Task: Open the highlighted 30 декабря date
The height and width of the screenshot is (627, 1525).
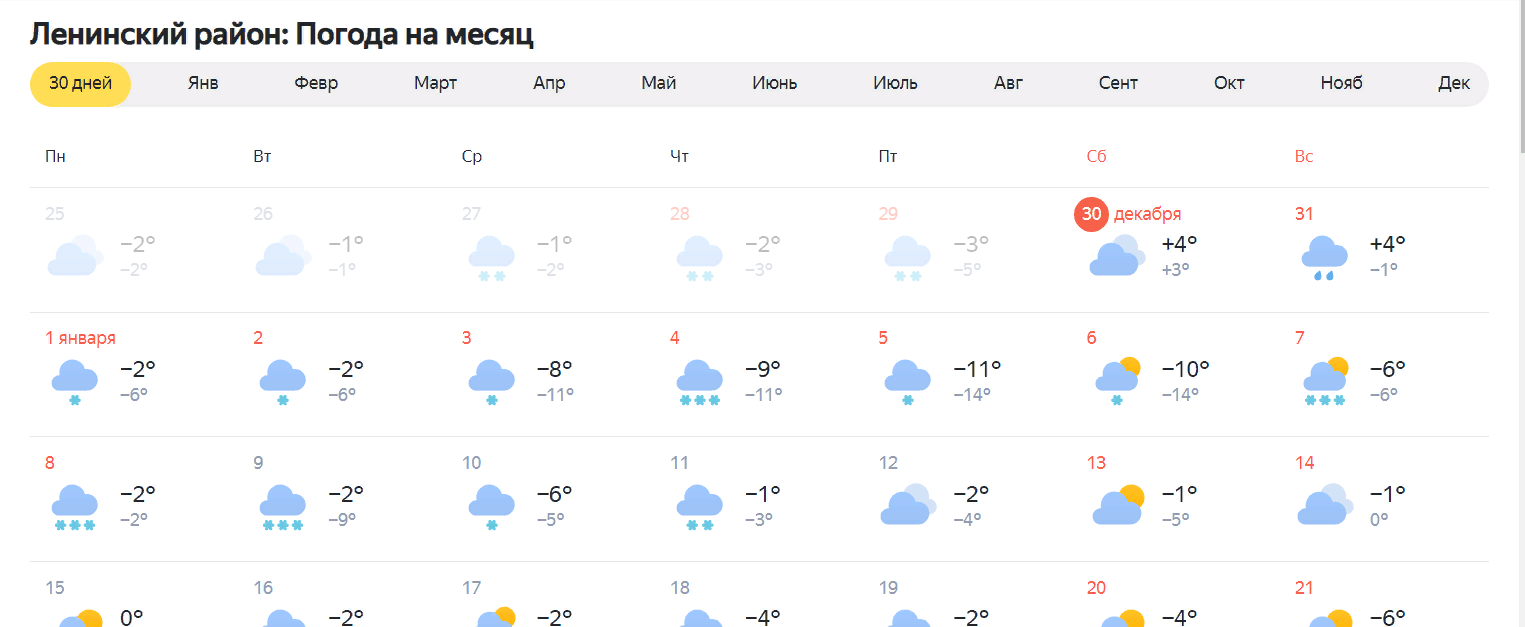Action: coord(1091,214)
